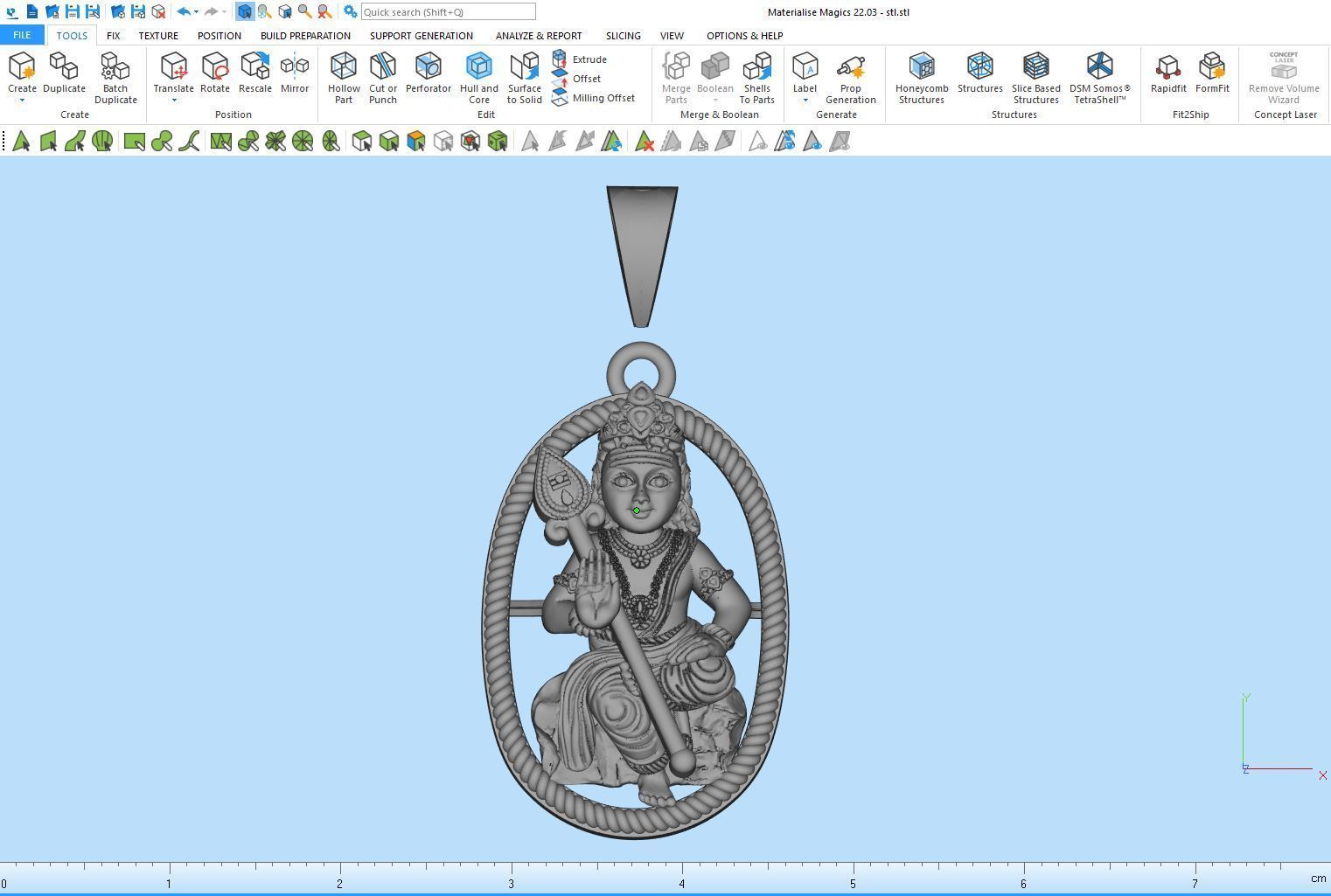
Task: Open the Undo history dropdown arrow
Action: pyautogui.click(x=196, y=12)
